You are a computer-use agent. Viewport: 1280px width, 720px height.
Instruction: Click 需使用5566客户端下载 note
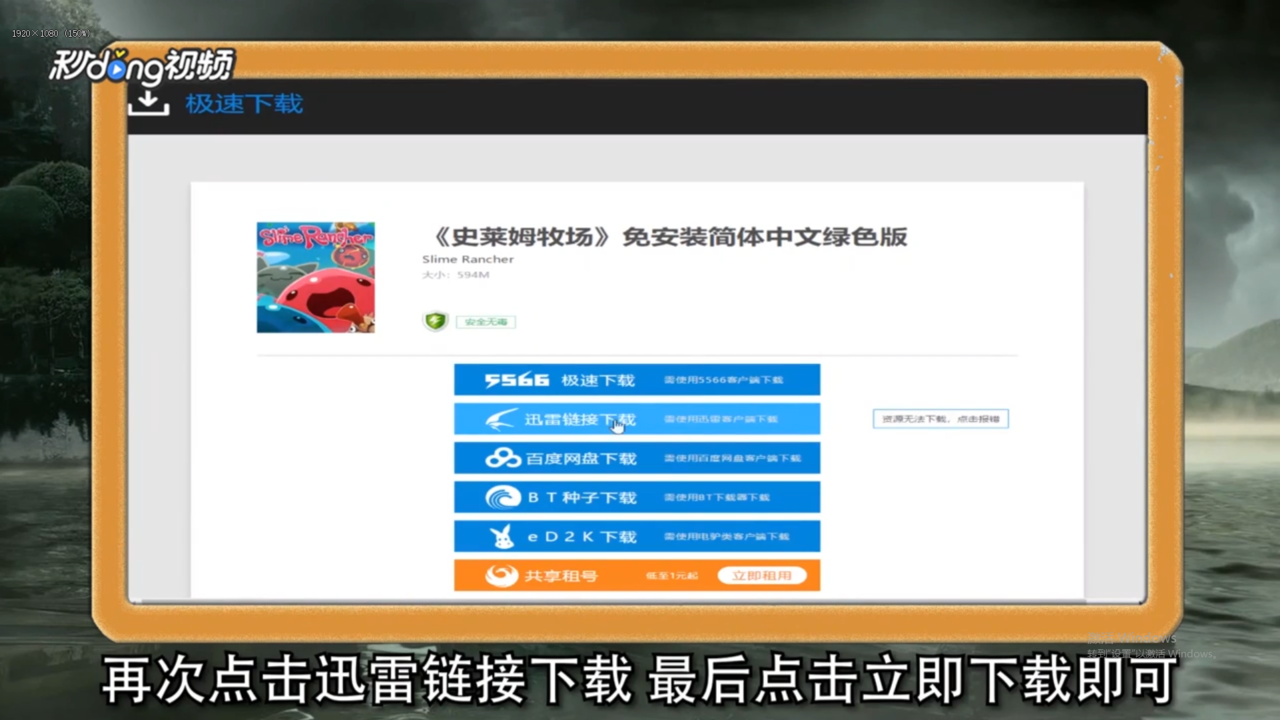click(x=723, y=381)
